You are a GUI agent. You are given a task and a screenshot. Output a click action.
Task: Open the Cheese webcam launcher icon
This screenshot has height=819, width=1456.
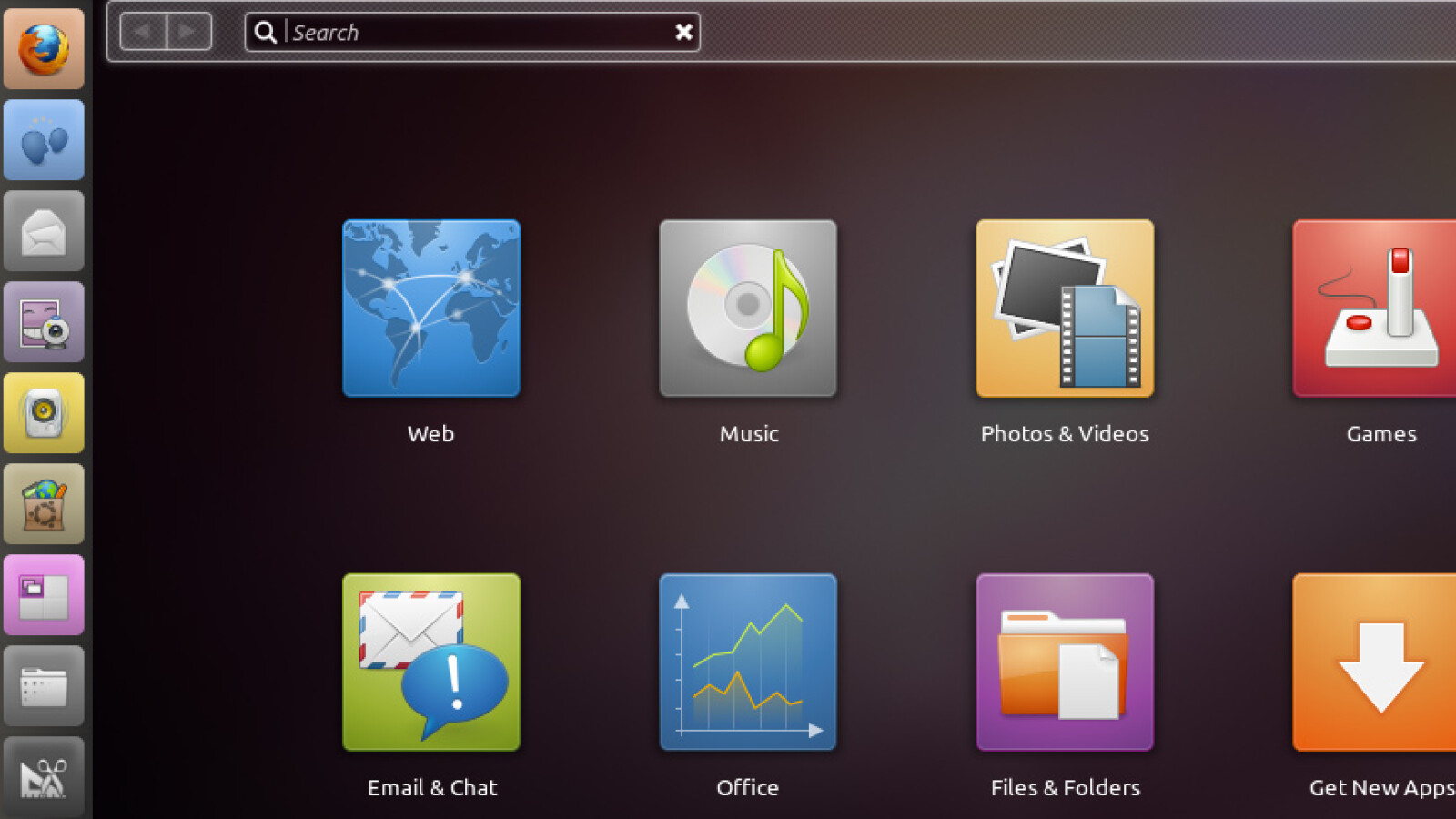[x=44, y=322]
